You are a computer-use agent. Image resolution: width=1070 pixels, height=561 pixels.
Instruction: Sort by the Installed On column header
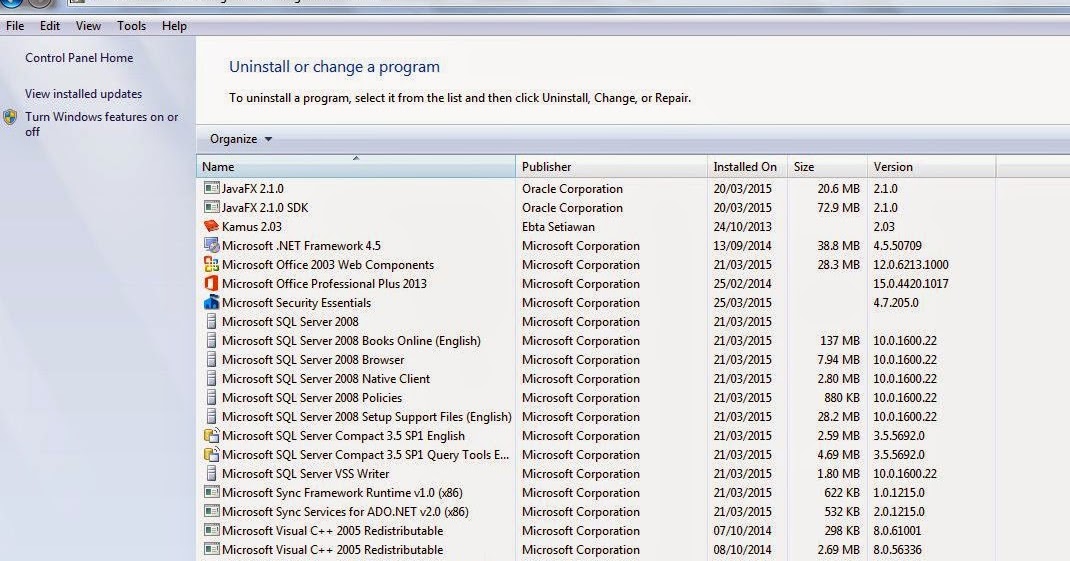click(747, 167)
